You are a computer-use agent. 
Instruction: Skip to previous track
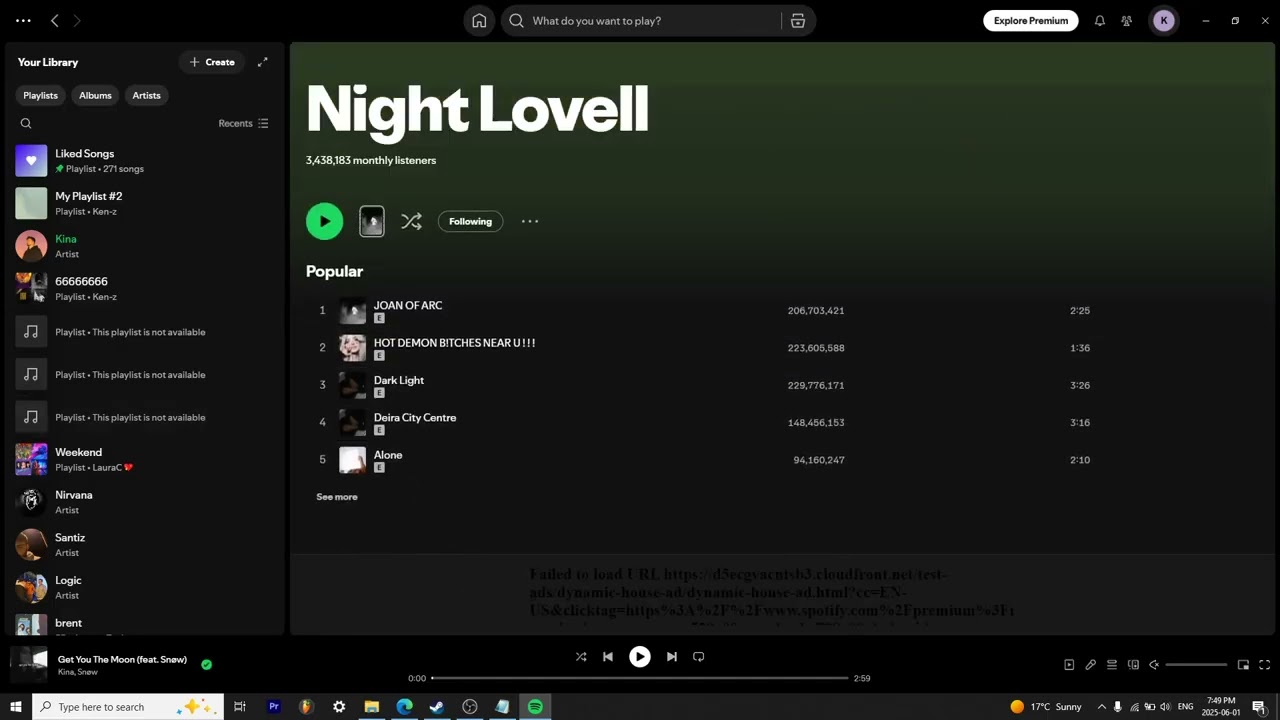pos(608,657)
